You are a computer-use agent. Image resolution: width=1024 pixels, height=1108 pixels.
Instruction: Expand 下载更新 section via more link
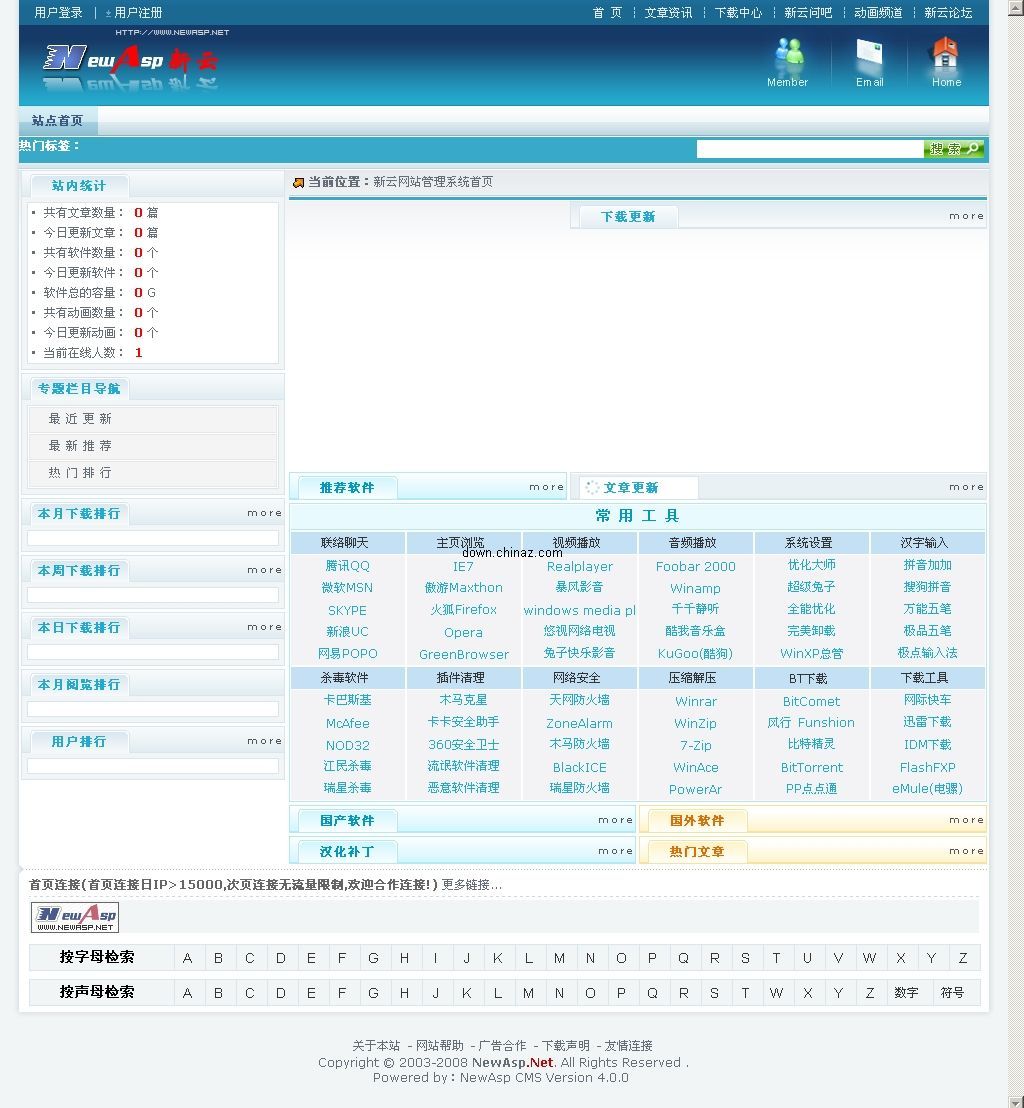coord(966,216)
